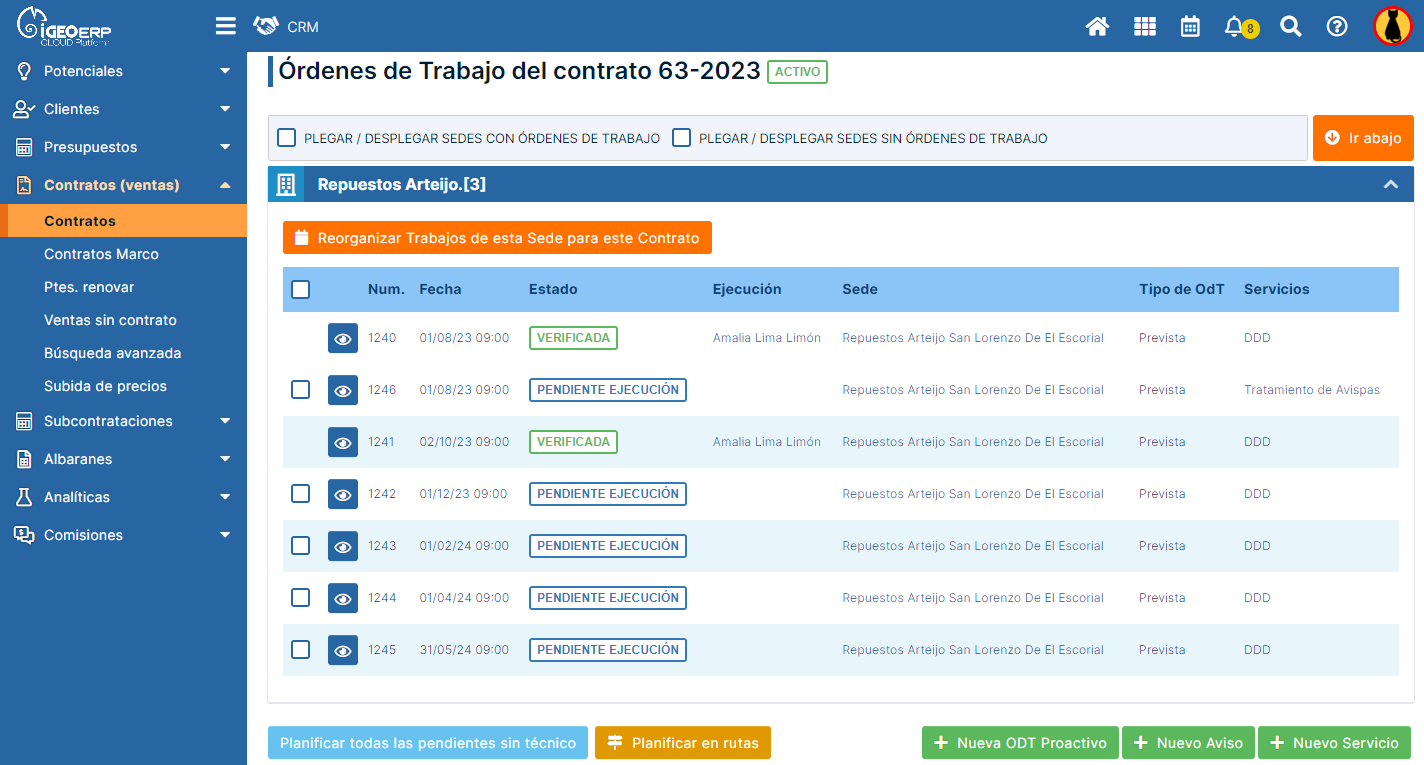Image resolution: width=1424 pixels, height=765 pixels.
Task: Check the select-all table header checkbox
Action: (x=300, y=290)
